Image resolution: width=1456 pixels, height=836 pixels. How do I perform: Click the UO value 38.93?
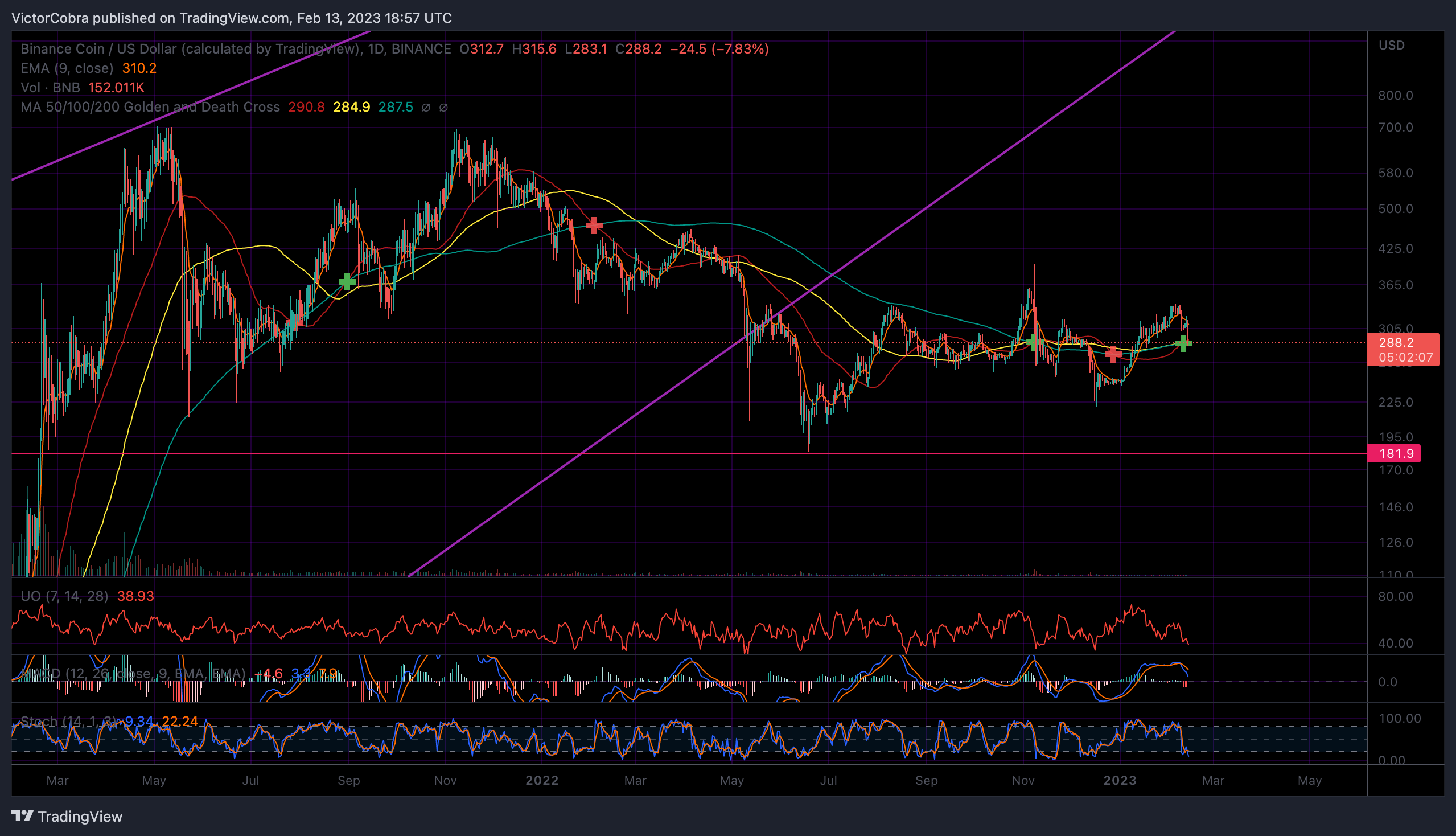tap(135, 596)
